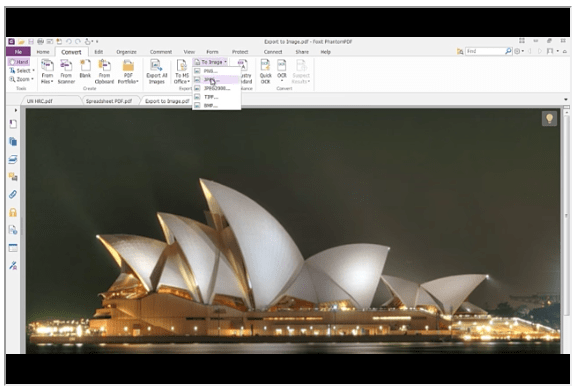
Task: Open the Digital Signatures panel
Action: click(13, 230)
